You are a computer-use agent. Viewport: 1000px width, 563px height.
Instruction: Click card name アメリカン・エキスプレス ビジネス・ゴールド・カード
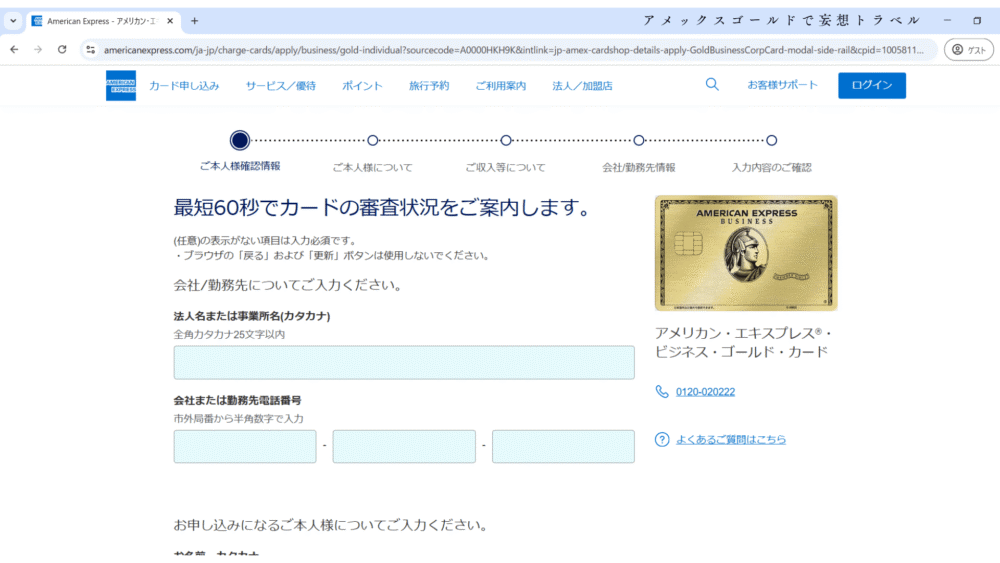coord(744,342)
